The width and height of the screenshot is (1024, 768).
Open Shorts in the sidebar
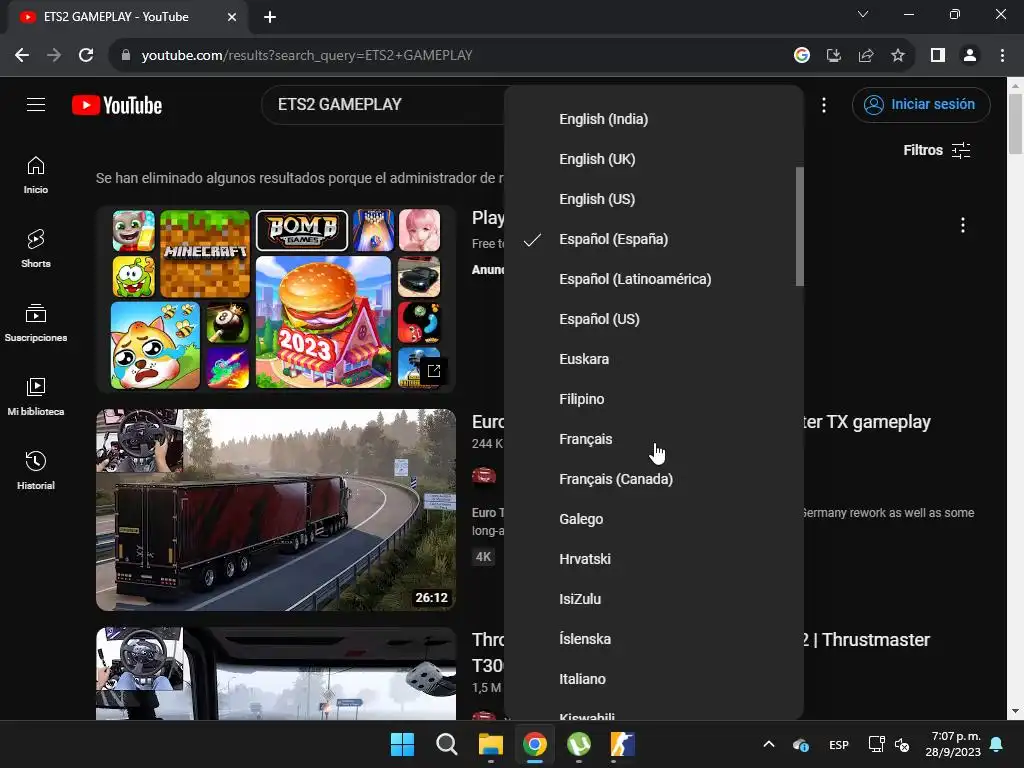tap(36, 249)
